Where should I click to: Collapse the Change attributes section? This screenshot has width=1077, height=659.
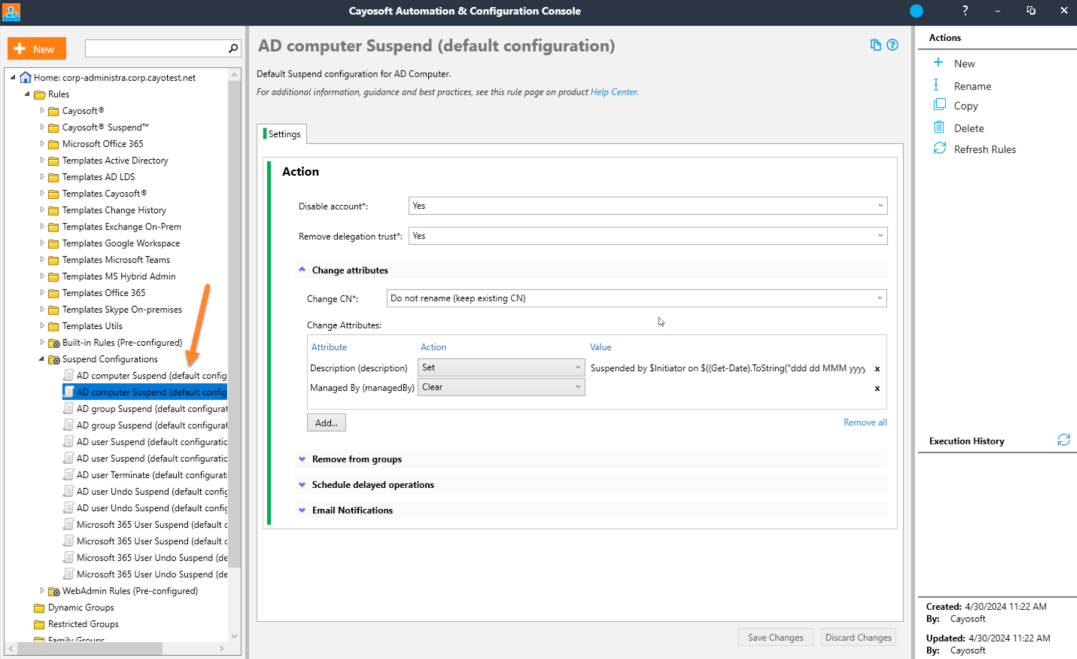point(302,270)
